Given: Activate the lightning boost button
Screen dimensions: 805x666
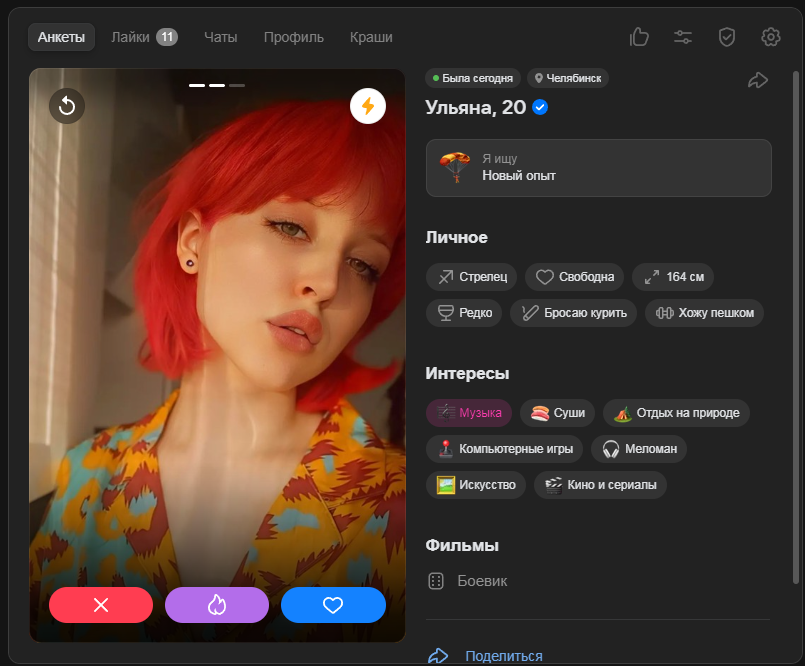Looking at the screenshot, I should (368, 106).
